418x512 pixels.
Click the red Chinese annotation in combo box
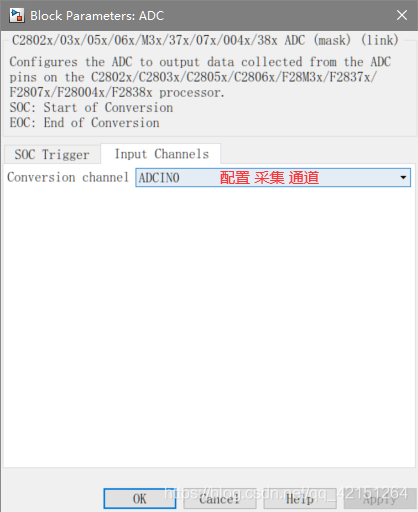pos(269,177)
